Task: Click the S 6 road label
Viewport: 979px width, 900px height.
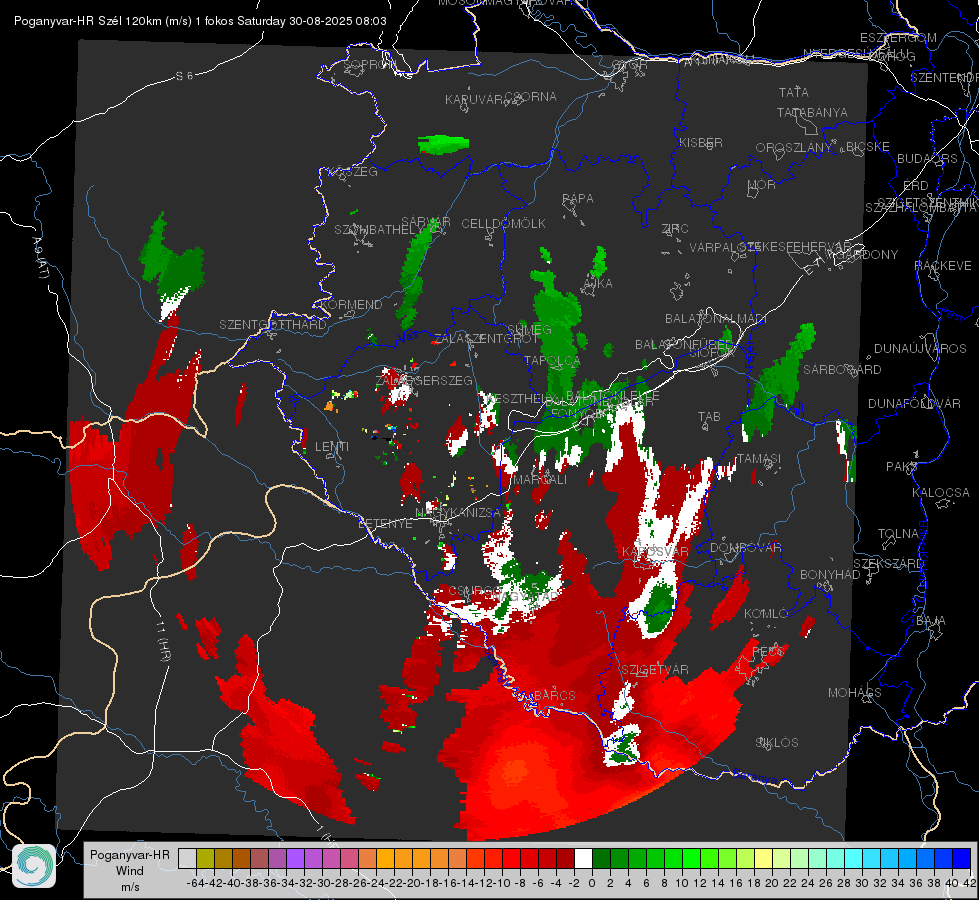Action: click(185, 76)
